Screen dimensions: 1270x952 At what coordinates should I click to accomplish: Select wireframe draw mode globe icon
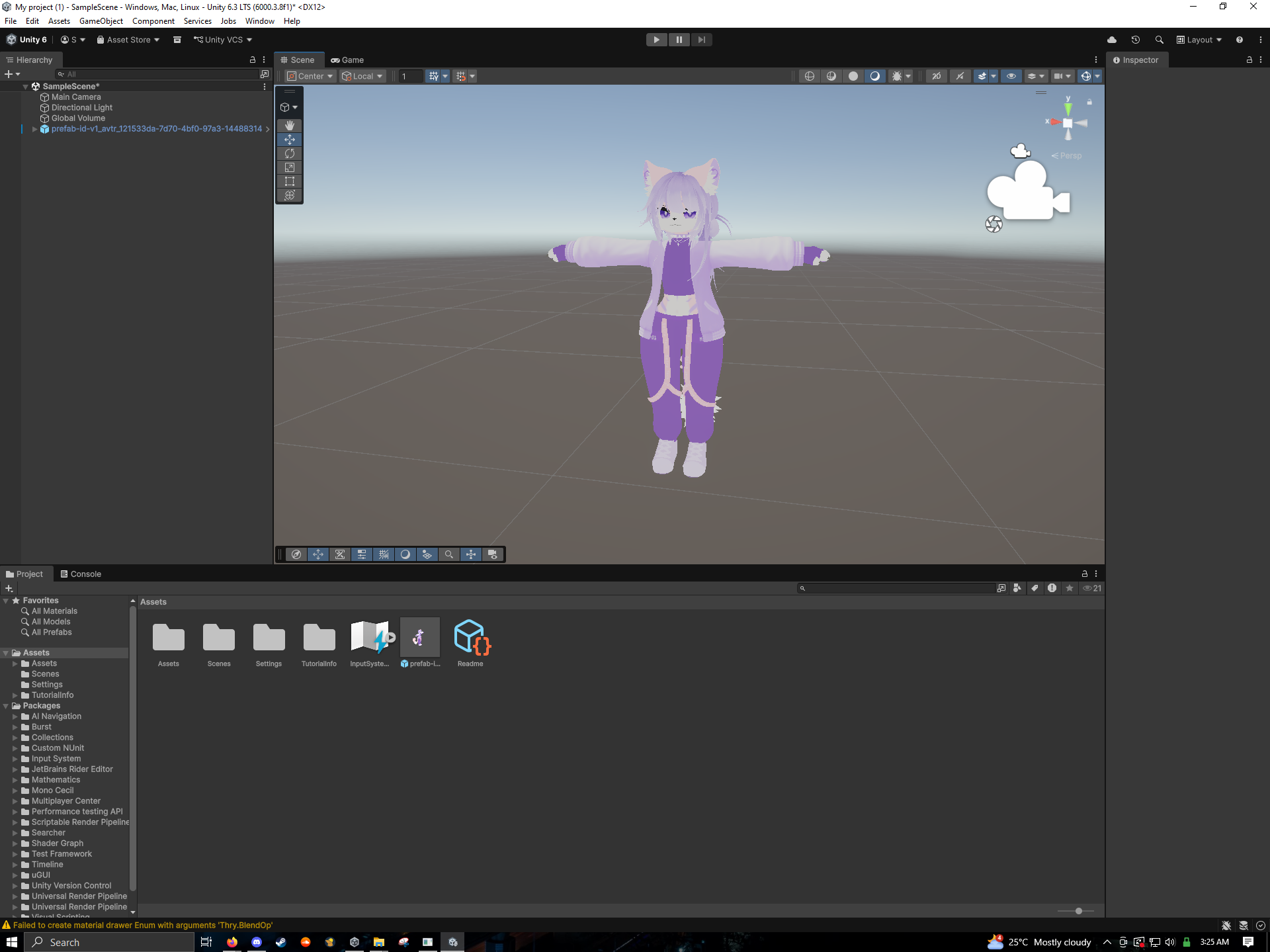pyautogui.click(x=809, y=76)
